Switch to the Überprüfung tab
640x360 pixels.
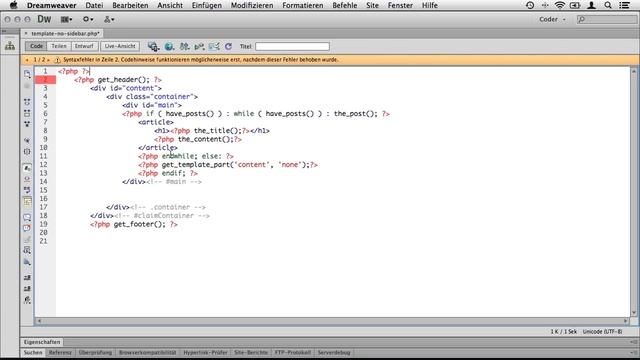pyautogui.click(x=95, y=352)
